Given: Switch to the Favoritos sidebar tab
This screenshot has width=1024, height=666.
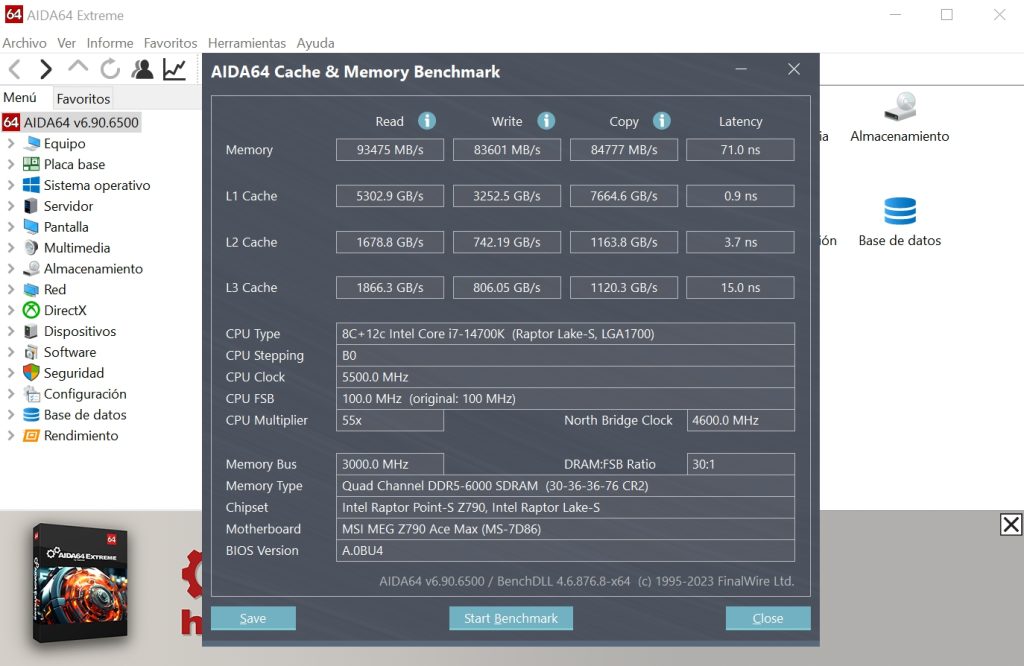Looking at the screenshot, I should pyautogui.click(x=83, y=99).
